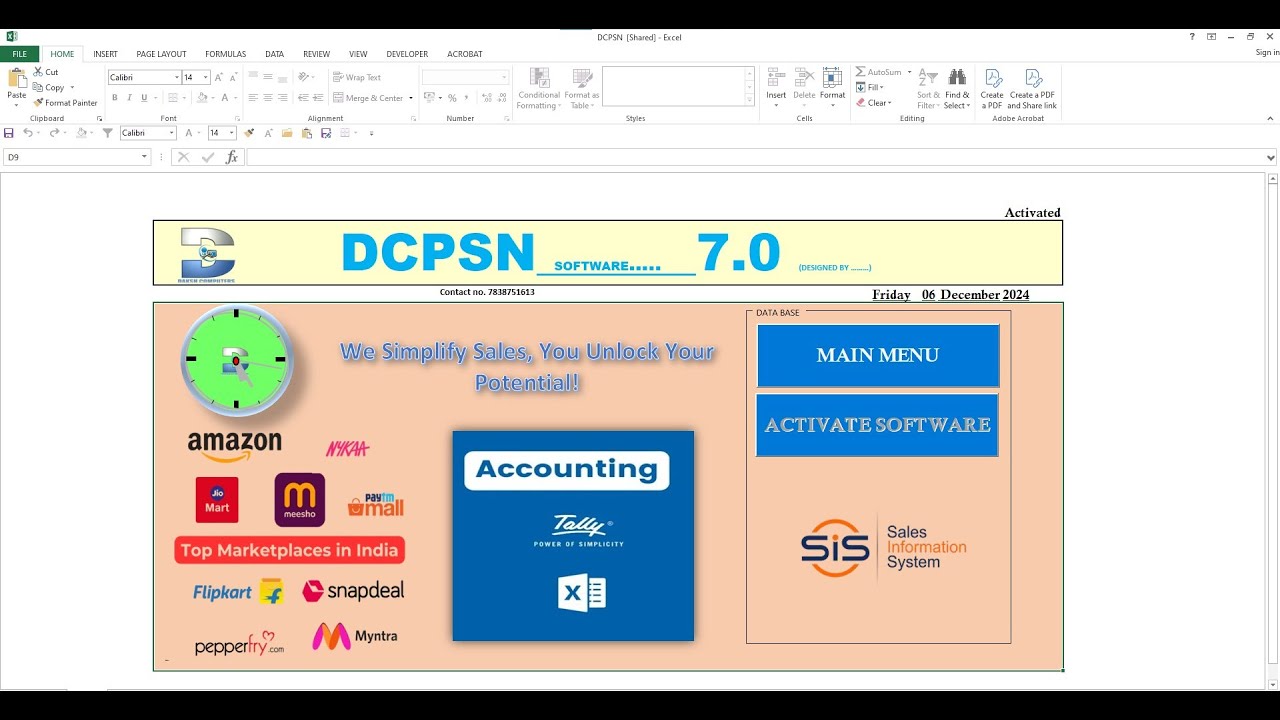Increase font size with the large A icon
Image resolution: width=1280 pixels, height=720 pixels.
pos(221,77)
